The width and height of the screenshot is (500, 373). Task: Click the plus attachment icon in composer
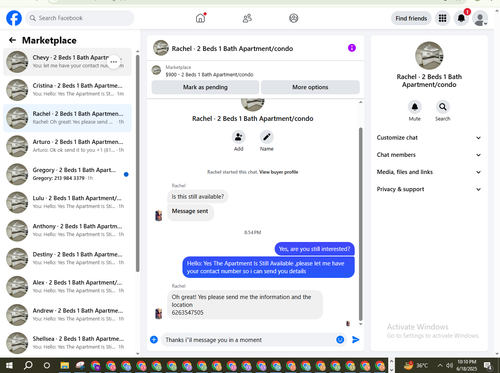pyautogui.click(x=154, y=340)
